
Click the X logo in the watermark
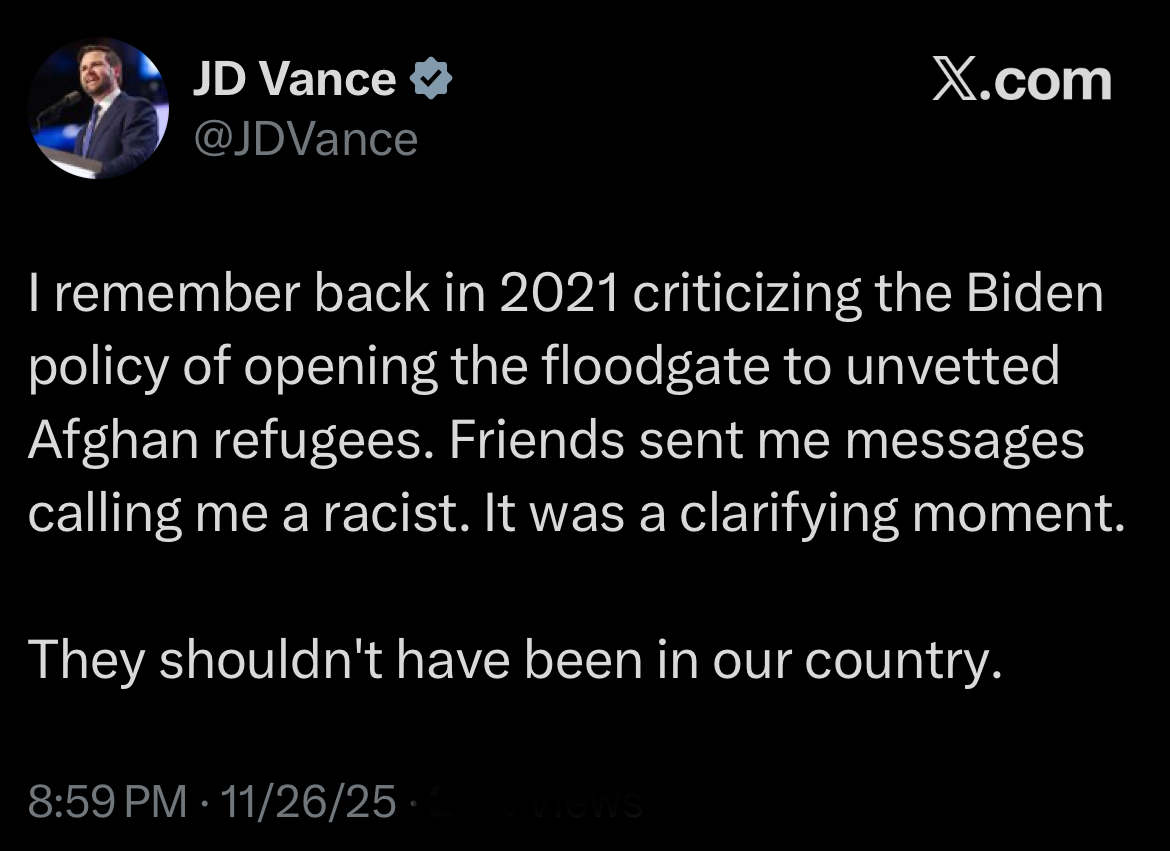click(x=958, y=80)
